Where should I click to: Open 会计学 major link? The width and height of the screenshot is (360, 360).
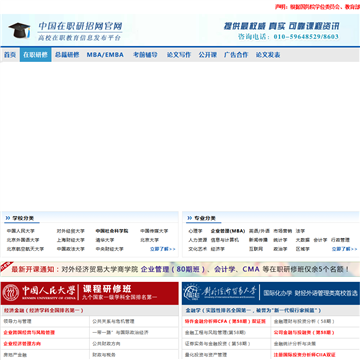320,240
